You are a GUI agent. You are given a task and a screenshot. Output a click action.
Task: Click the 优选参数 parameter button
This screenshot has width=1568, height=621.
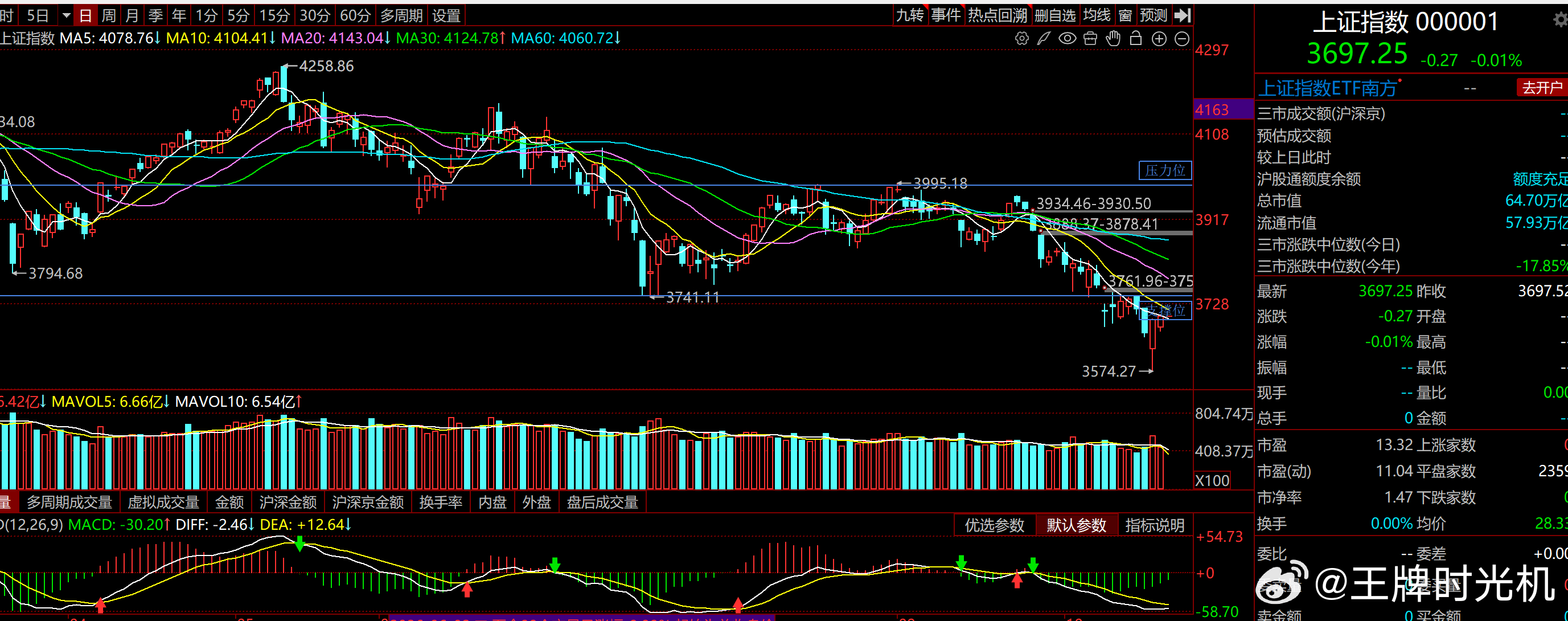[x=995, y=525]
